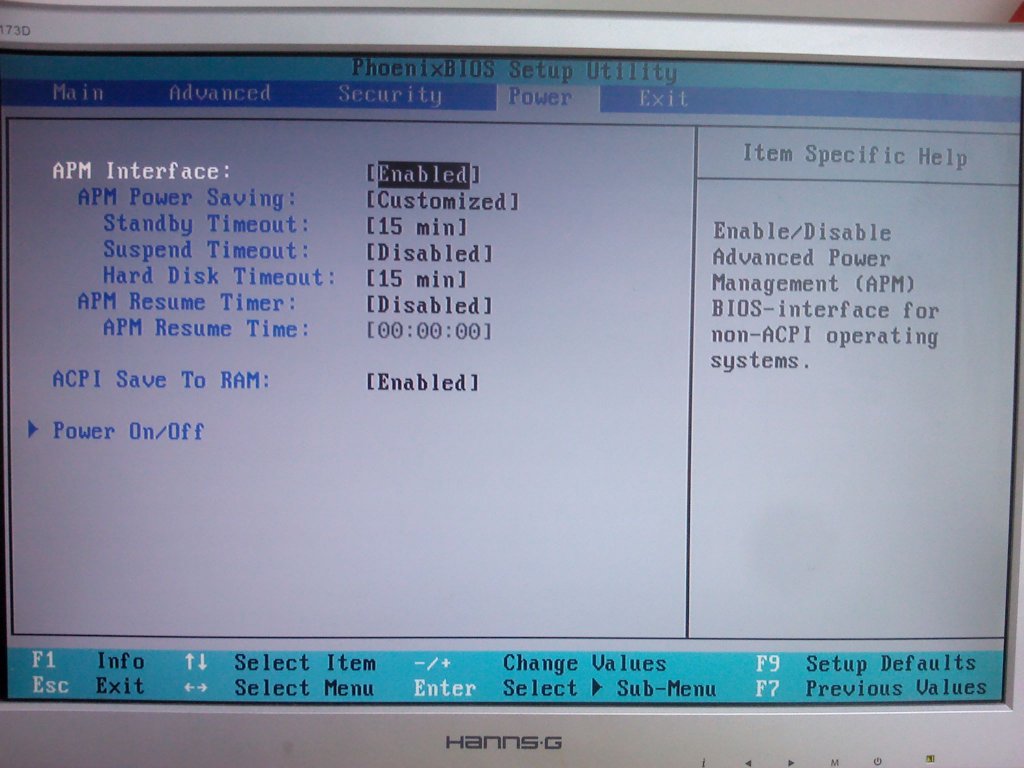
Task: Change Hard Disk Timeout 15 min value
Action: click(x=416, y=279)
